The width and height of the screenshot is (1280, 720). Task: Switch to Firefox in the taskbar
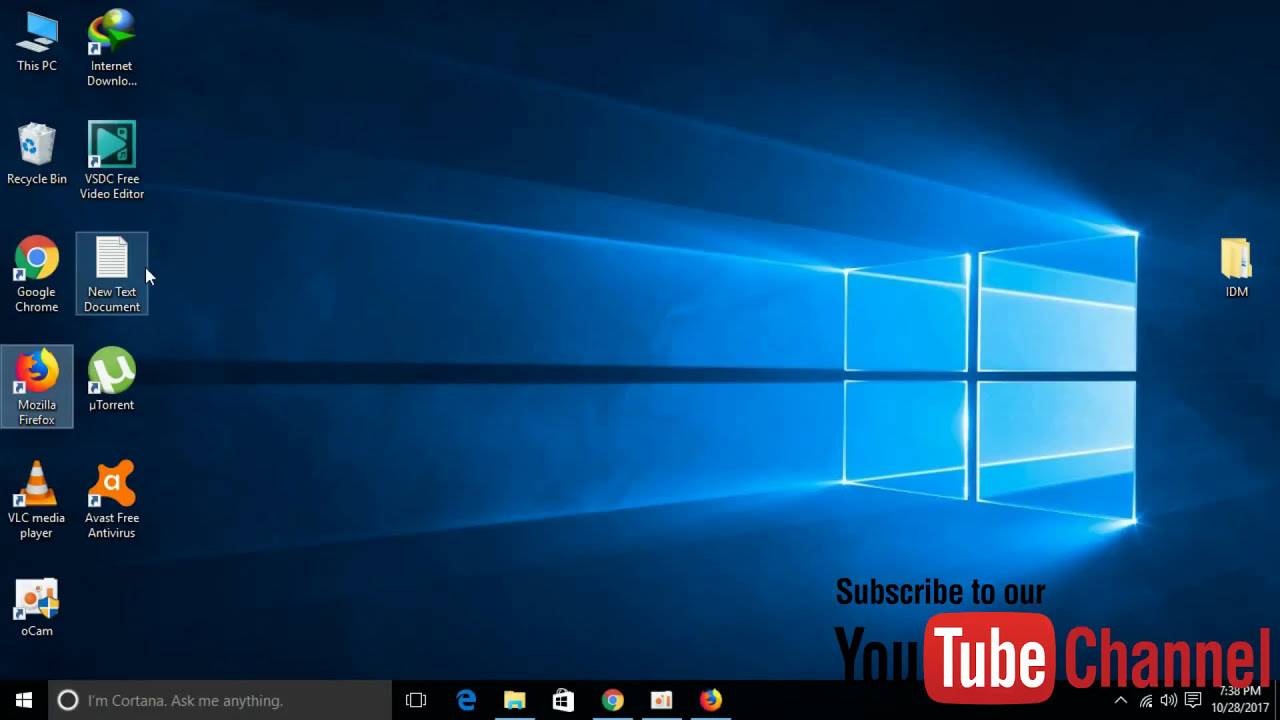pyautogui.click(x=711, y=700)
